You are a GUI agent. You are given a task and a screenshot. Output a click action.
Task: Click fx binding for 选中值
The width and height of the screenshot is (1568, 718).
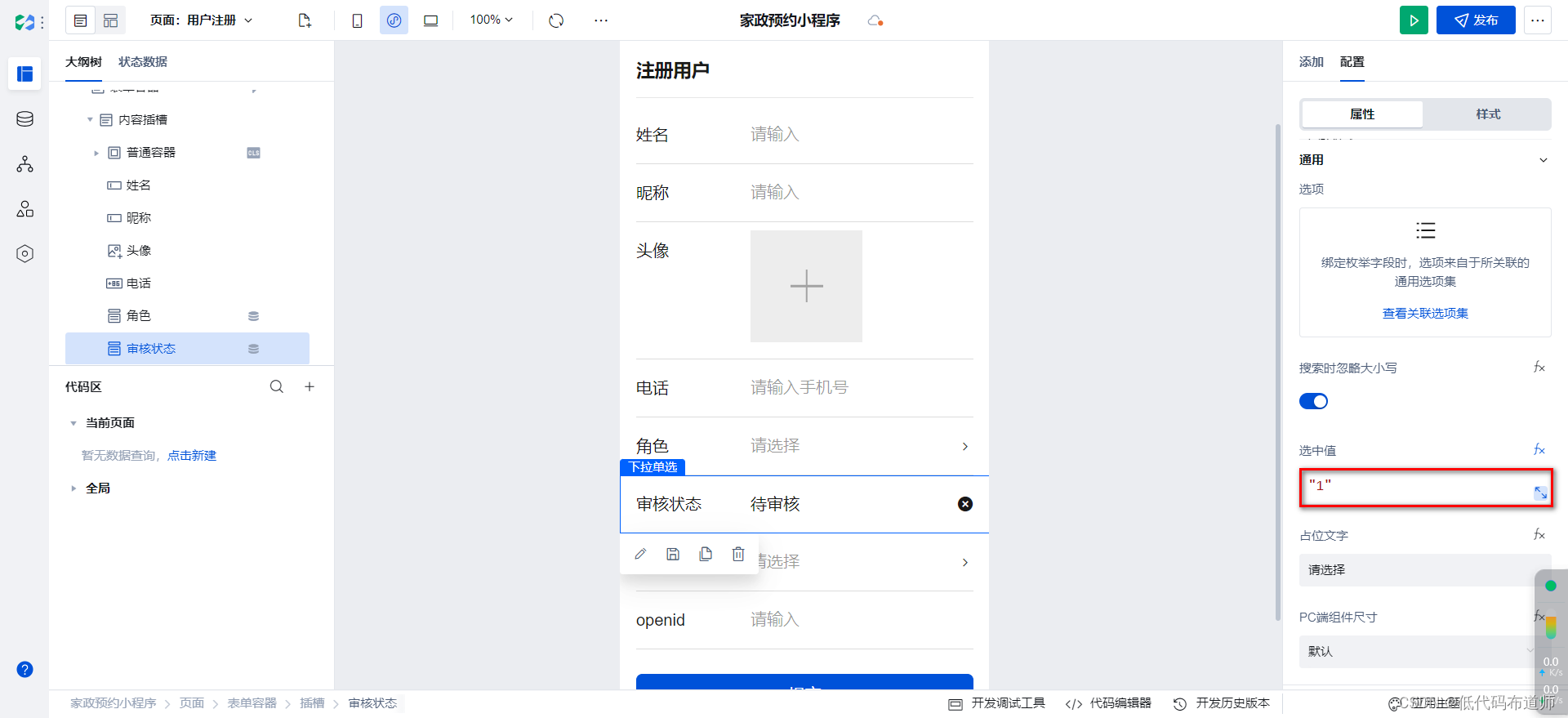[x=1539, y=449]
